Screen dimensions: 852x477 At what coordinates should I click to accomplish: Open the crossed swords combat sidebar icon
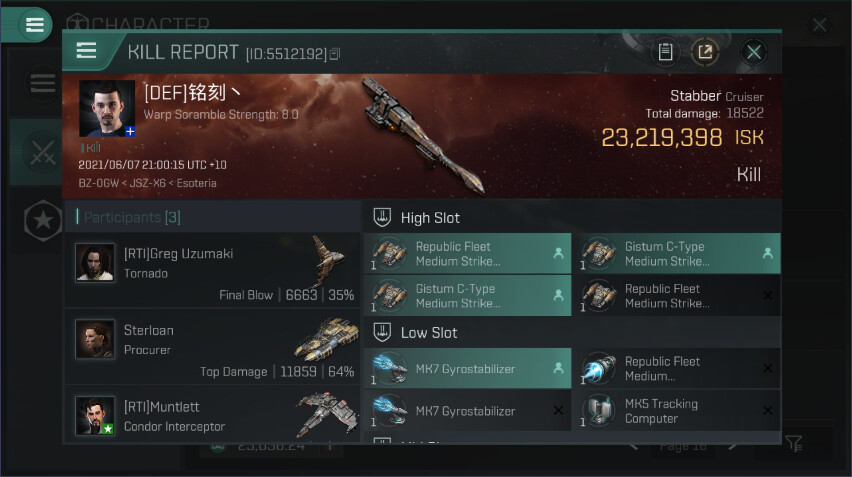42,153
